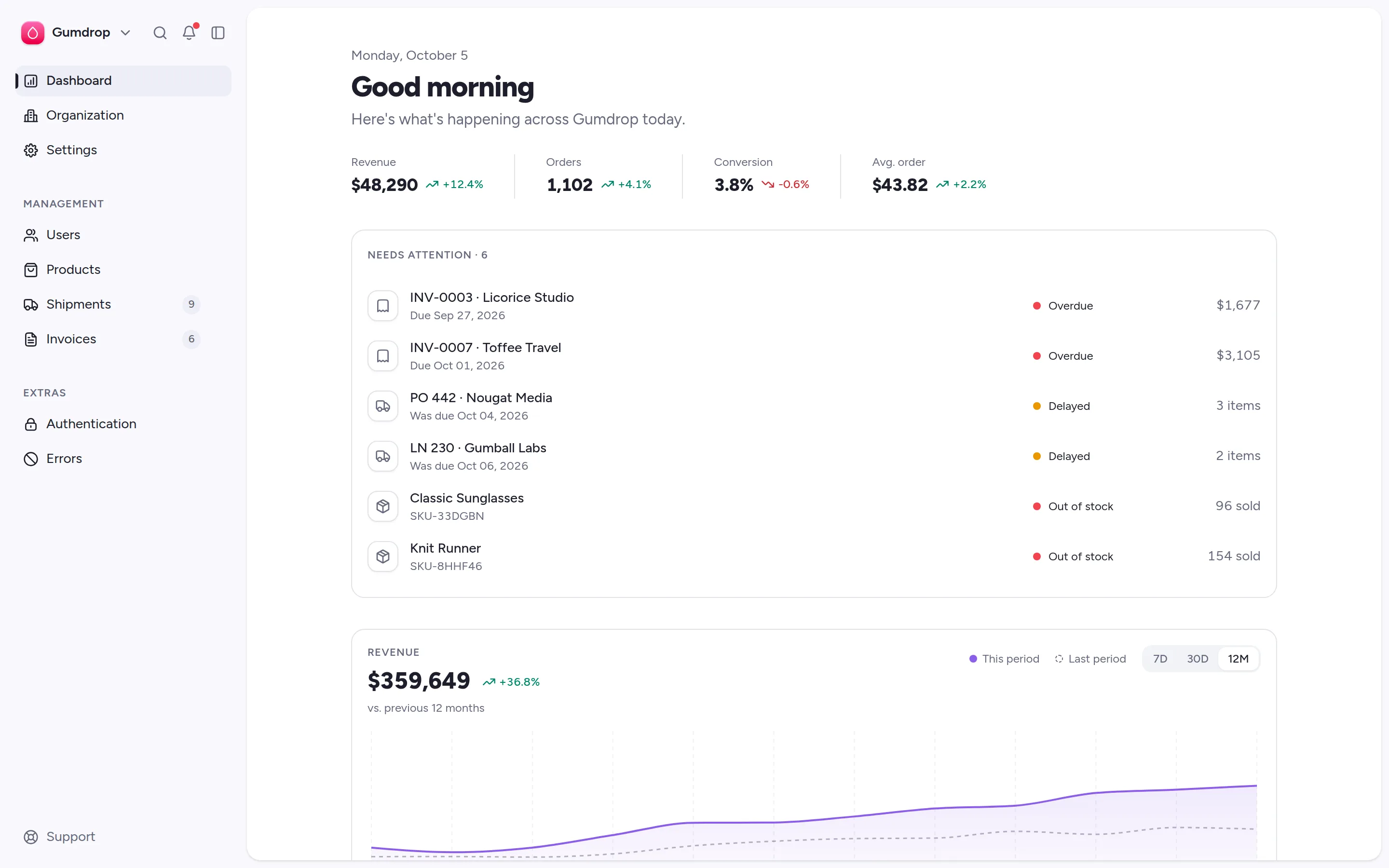This screenshot has height=868, width=1389.
Task: Click the truck icon for PO 442
Action: click(383, 407)
